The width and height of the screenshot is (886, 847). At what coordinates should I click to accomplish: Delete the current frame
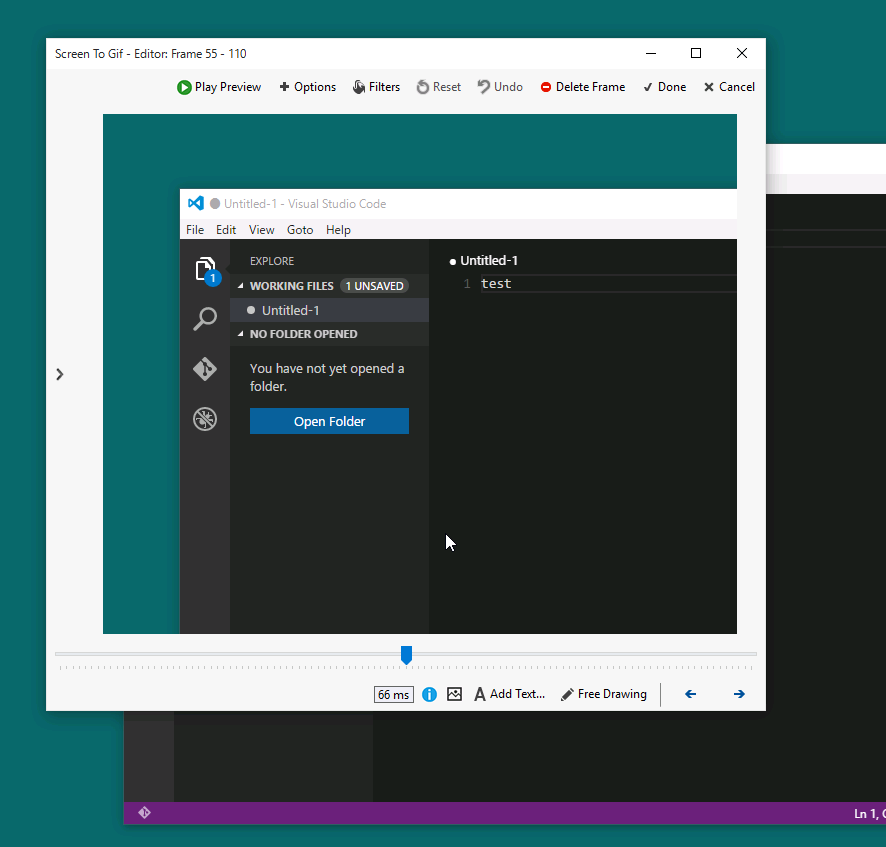point(583,87)
